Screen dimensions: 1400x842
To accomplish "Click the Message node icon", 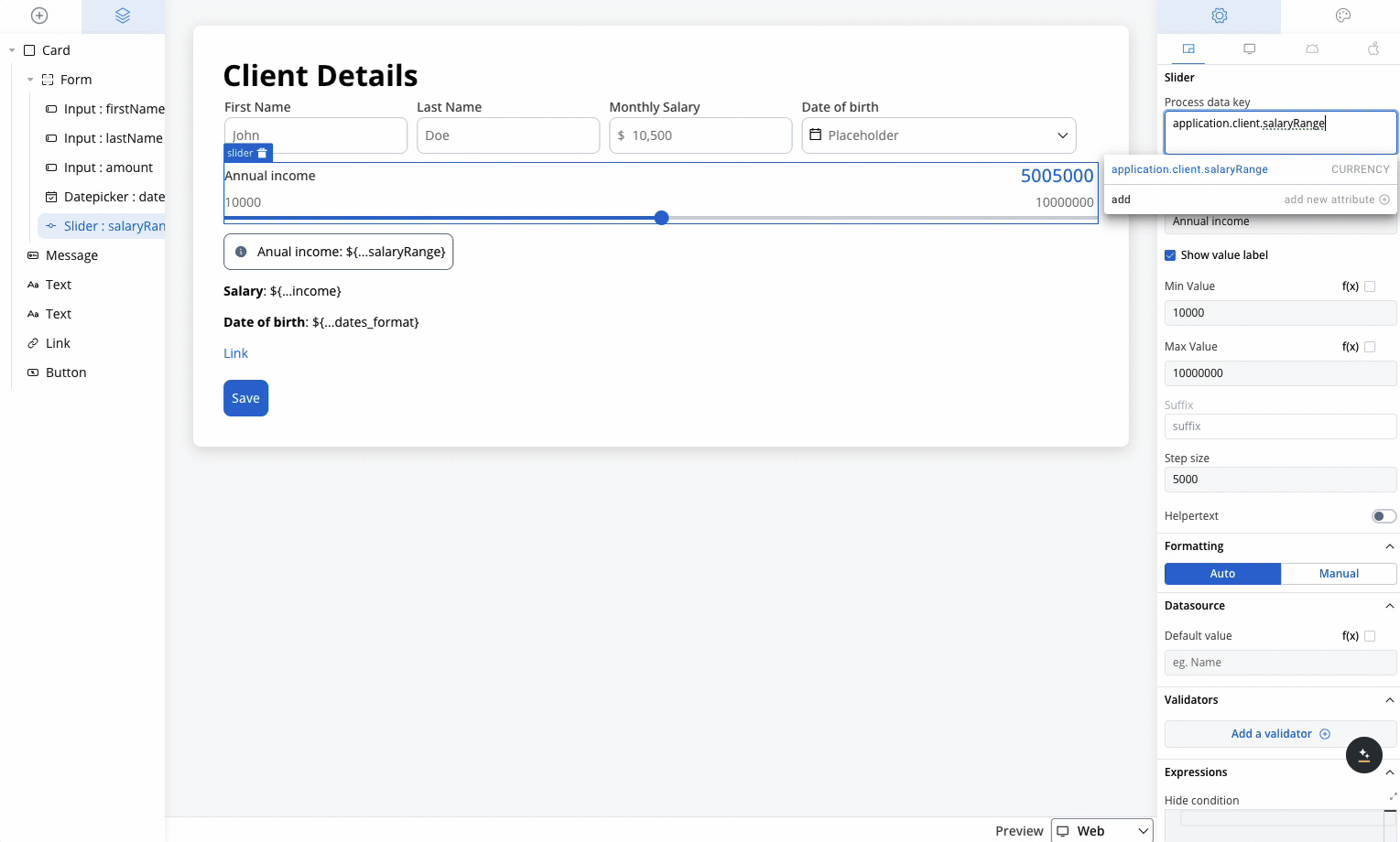I will click(x=33, y=255).
